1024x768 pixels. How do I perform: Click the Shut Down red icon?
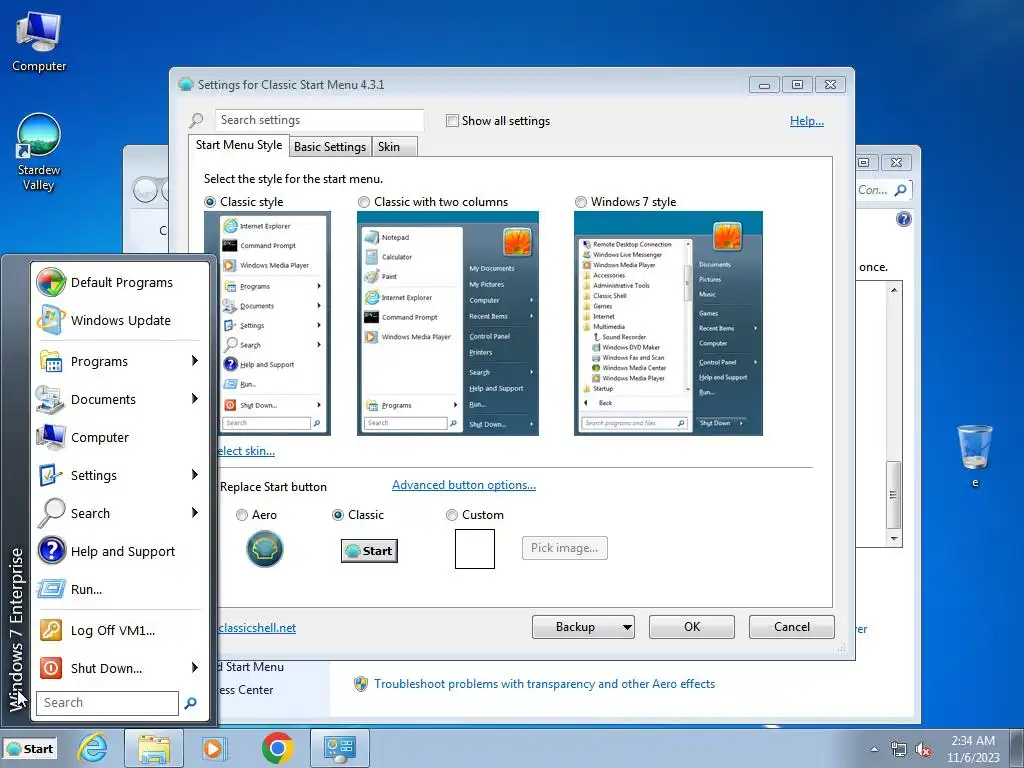point(51,668)
